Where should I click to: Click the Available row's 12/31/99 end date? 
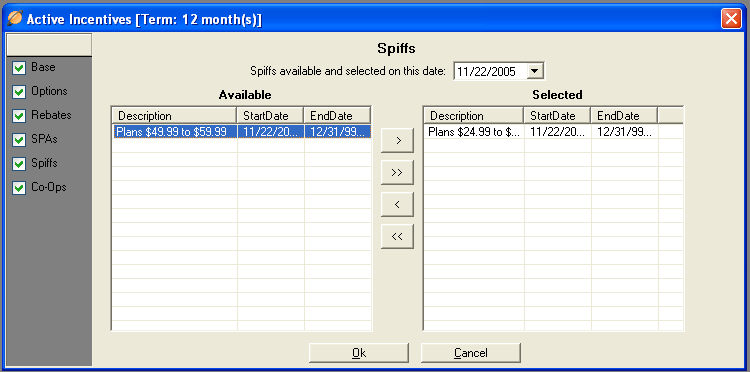(338, 131)
